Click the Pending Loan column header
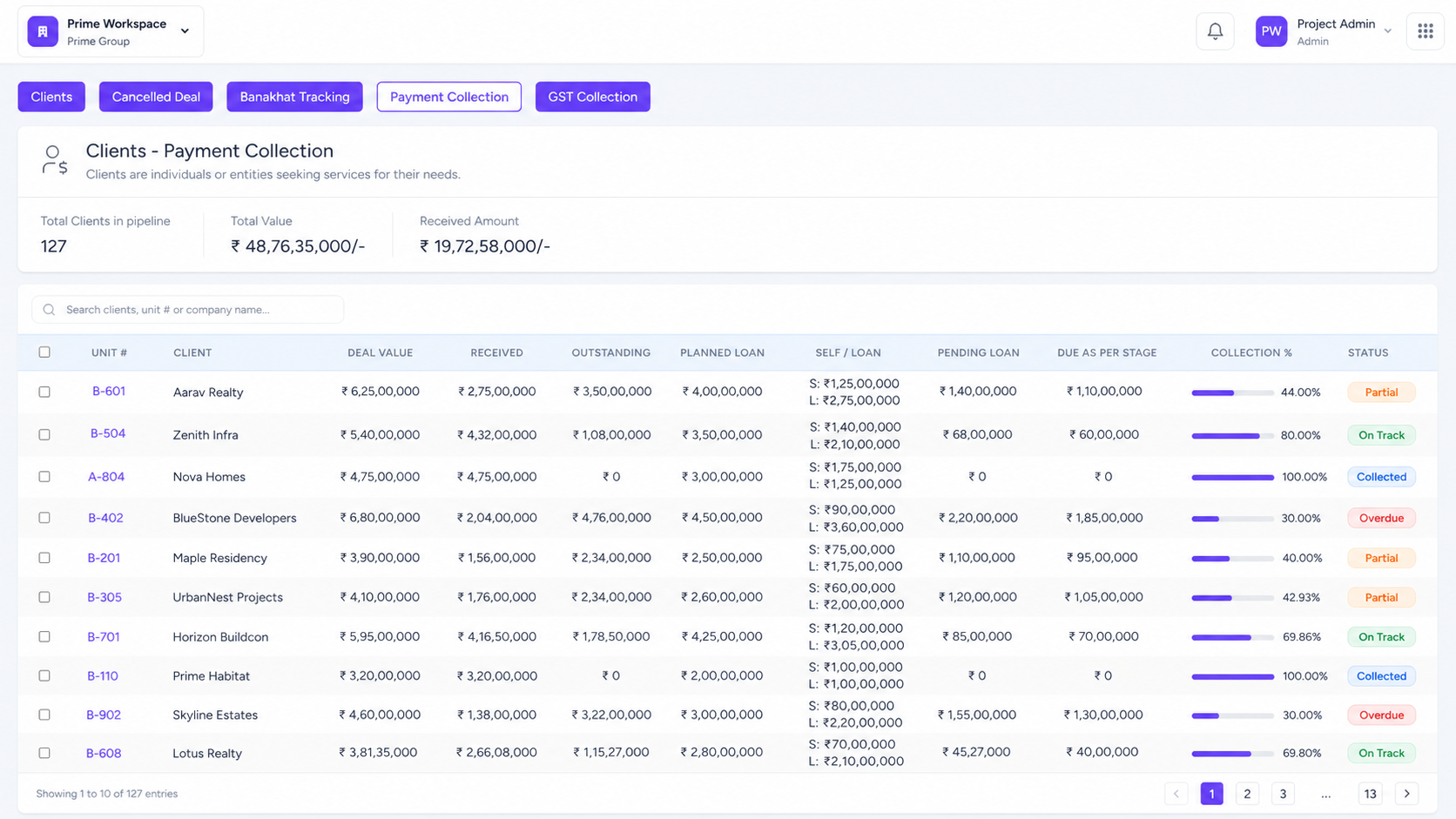Screen dimensions: 1456x819 pyautogui.click(x=978, y=352)
